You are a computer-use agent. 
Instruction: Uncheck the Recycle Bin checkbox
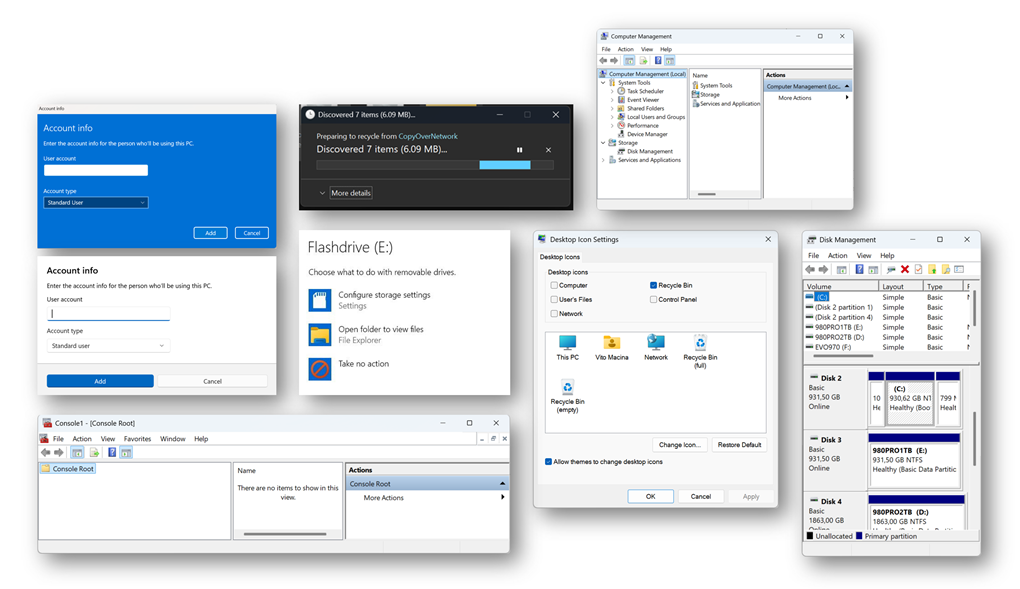[654, 285]
